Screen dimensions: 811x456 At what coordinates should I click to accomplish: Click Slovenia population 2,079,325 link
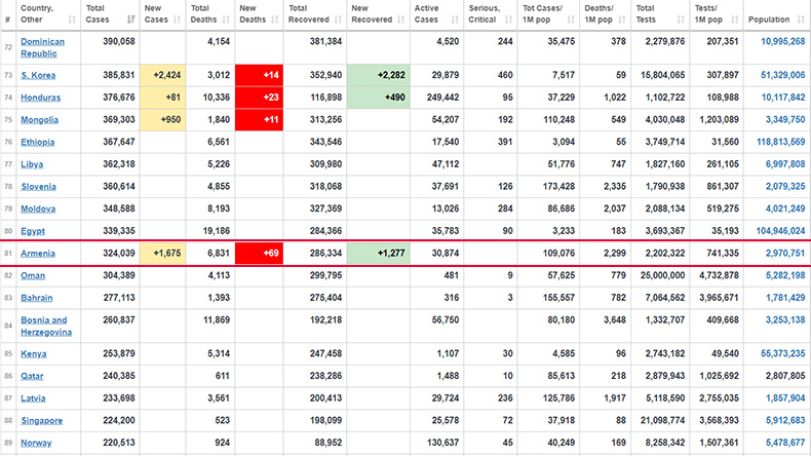(x=785, y=186)
